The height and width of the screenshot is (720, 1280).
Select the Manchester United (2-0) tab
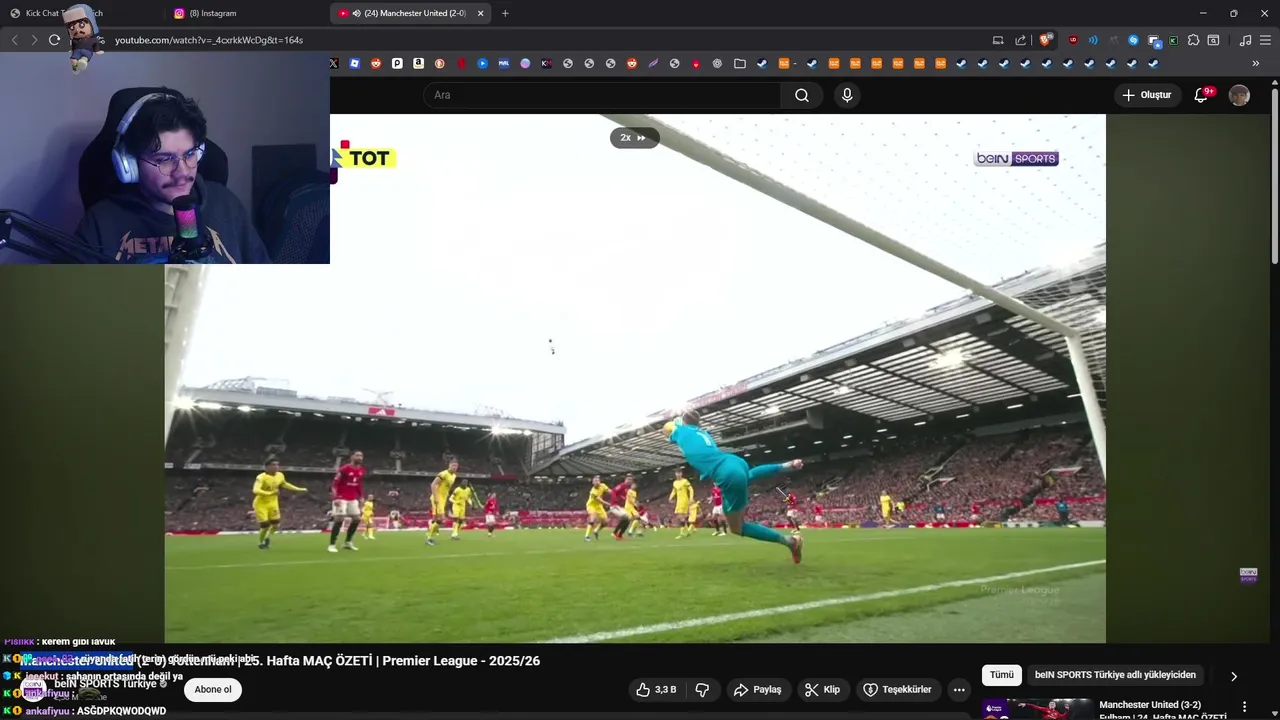pos(410,13)
